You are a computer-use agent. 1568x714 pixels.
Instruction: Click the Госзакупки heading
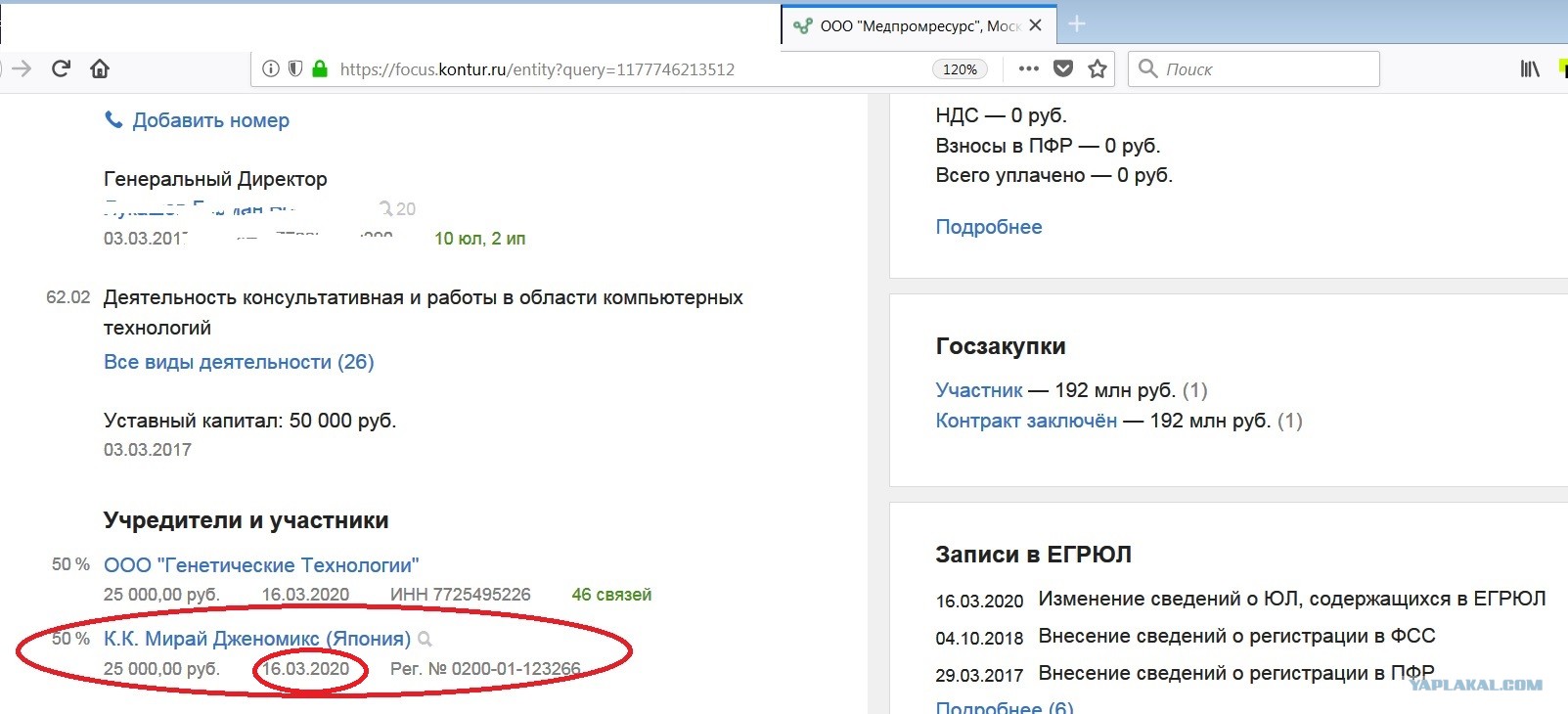[x=1001, y=346]
